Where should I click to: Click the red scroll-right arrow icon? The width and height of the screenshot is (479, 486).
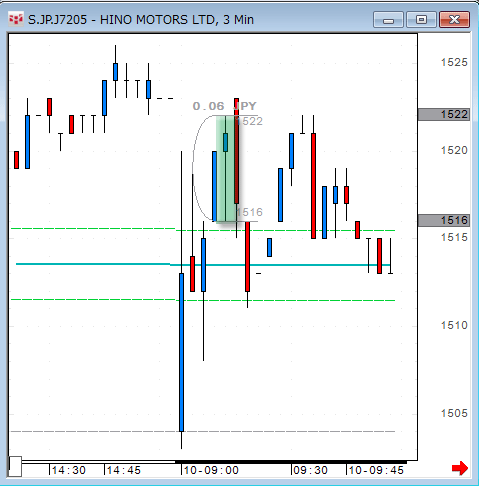[460, 468]
